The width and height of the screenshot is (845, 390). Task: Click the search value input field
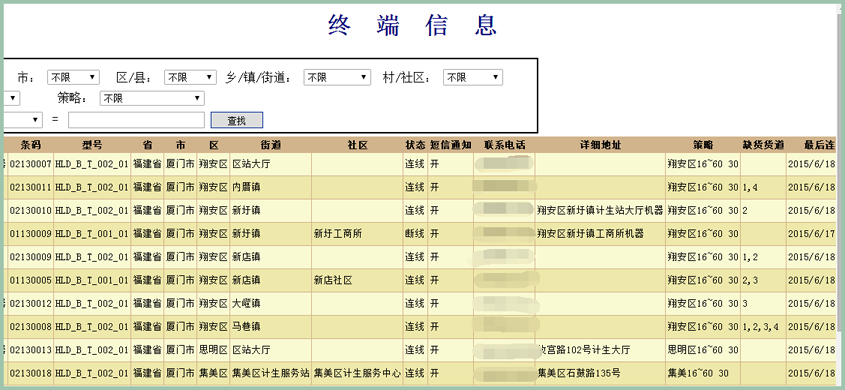(136, 120)
